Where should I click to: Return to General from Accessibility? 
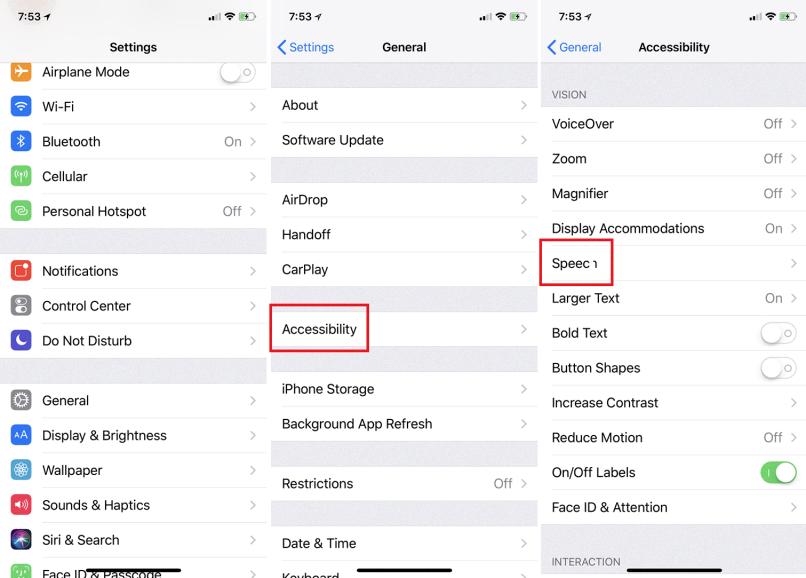click(573, 46)
